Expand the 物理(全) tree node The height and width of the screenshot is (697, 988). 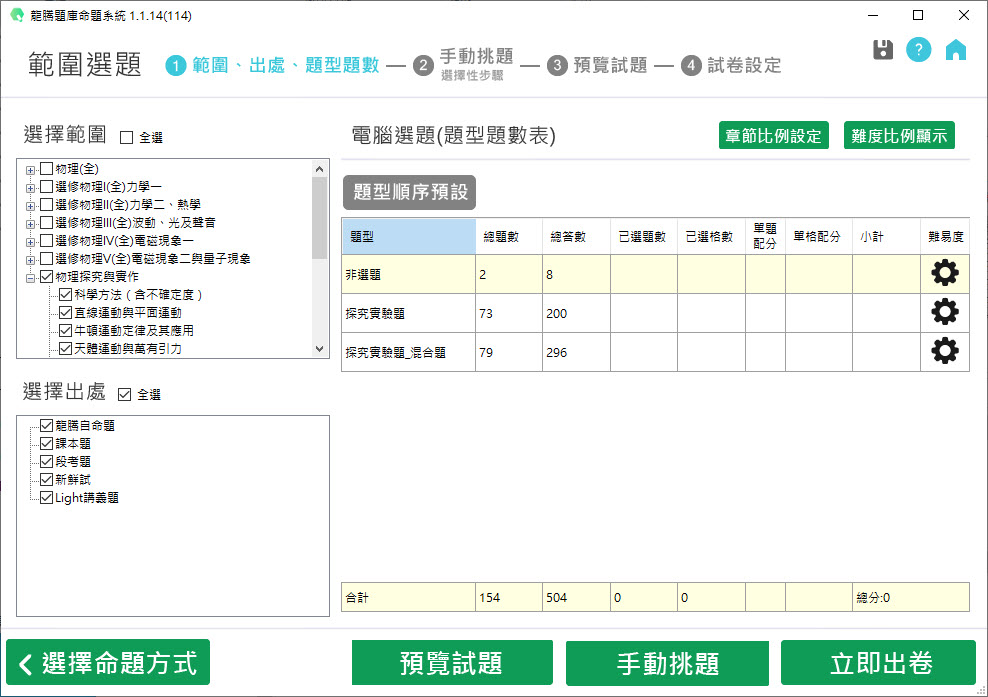(30, 169)
